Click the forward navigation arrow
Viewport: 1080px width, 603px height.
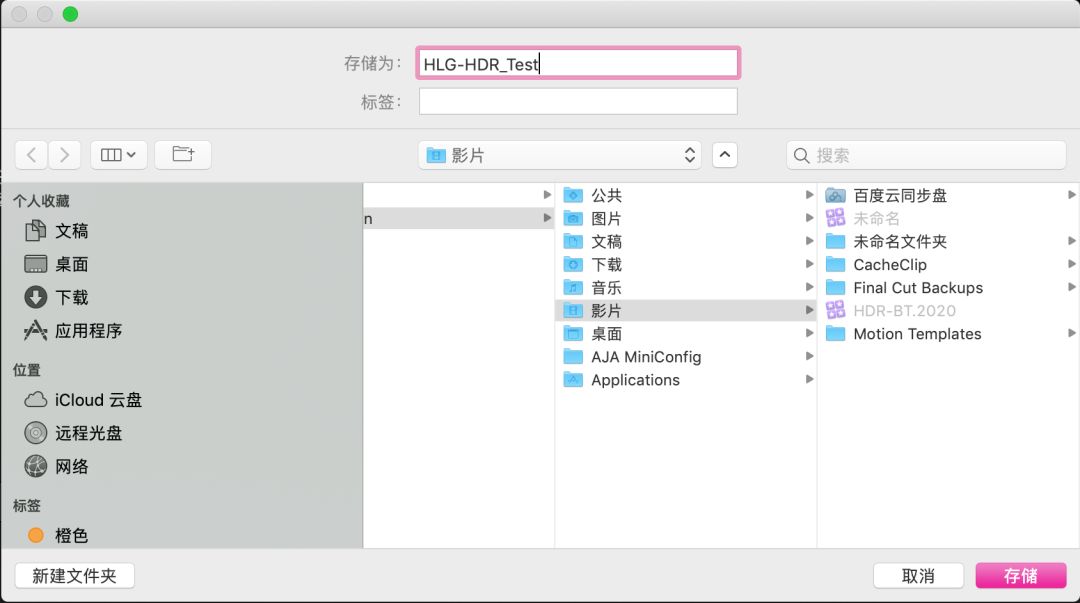click(x=65, y=155)
